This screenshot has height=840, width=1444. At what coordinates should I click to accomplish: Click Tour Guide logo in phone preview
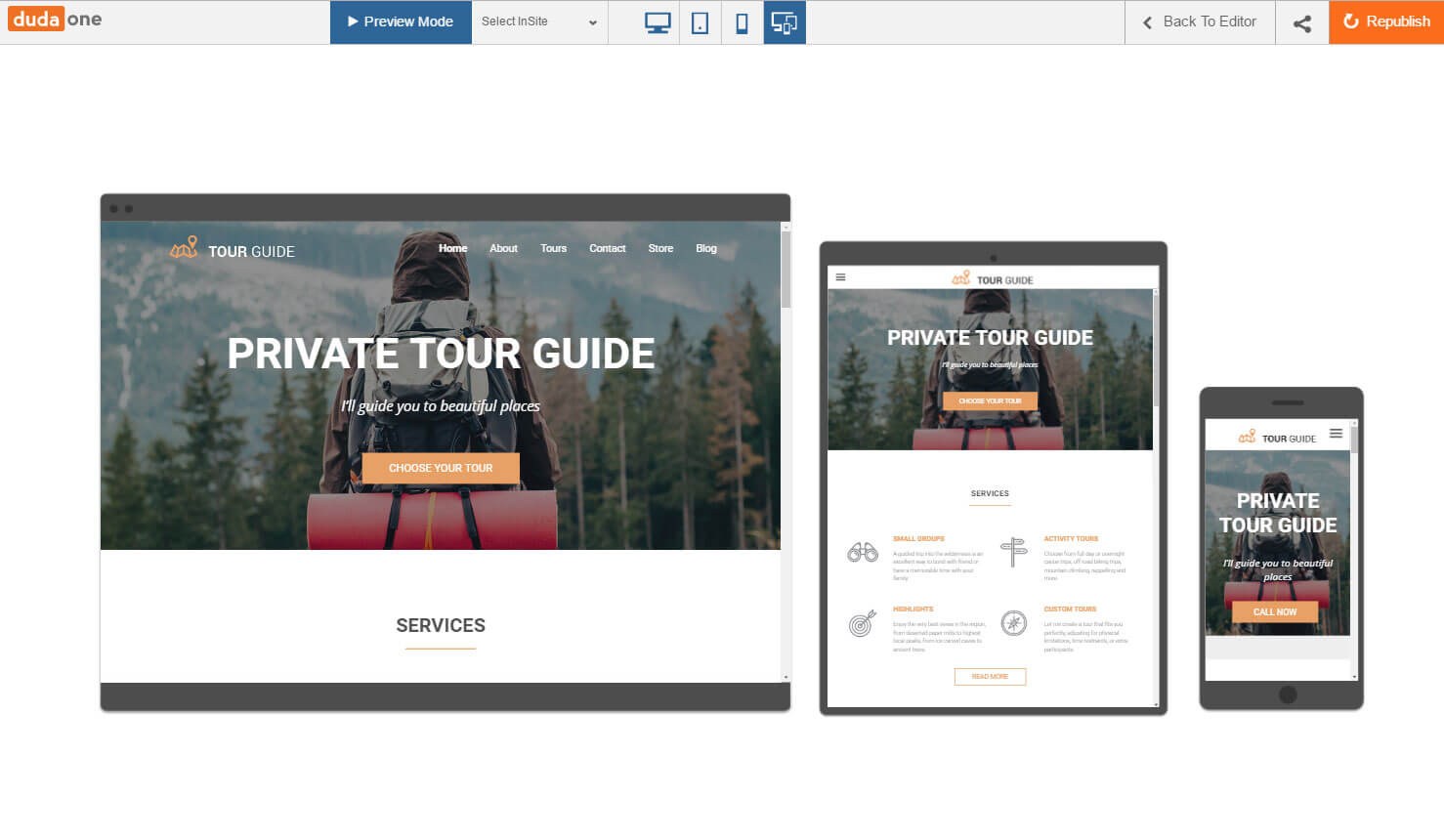[1277, 437]
